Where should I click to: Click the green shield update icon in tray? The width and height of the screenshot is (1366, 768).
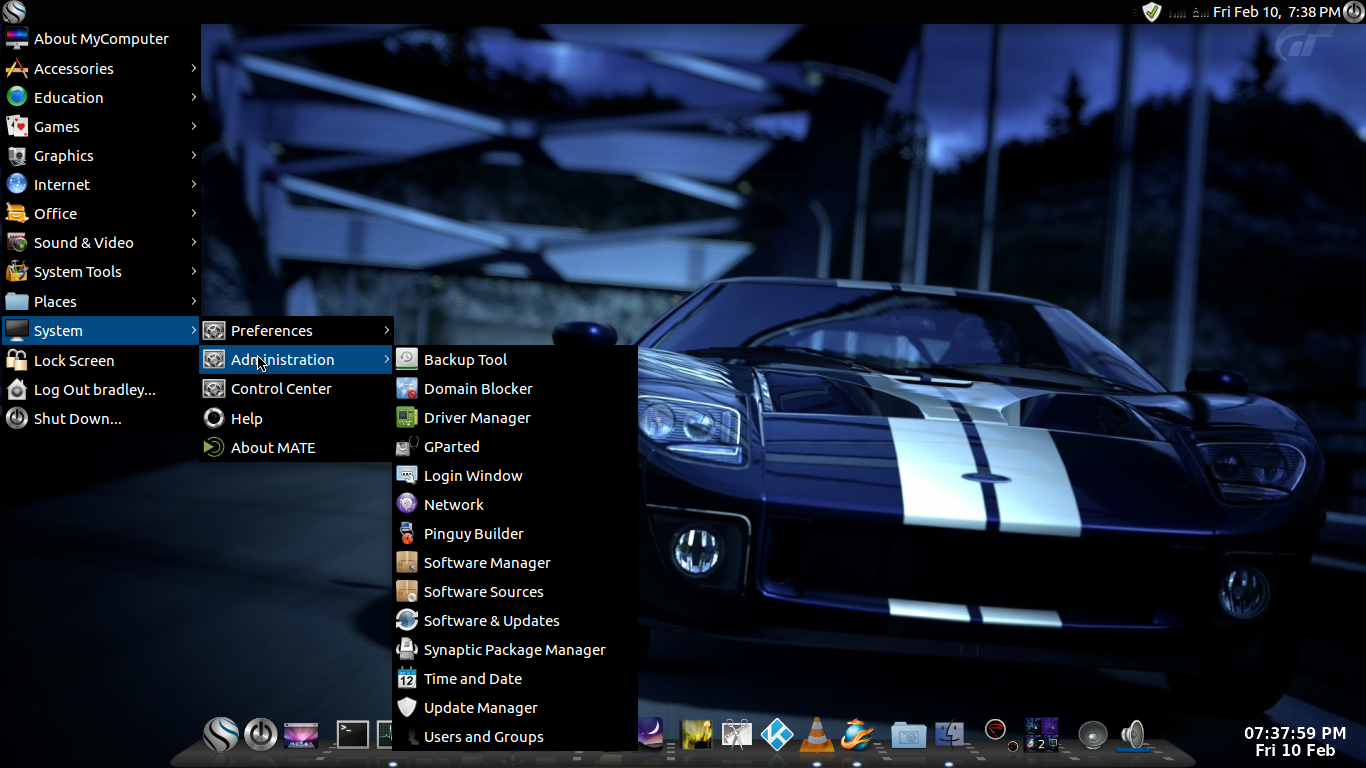click(1152, 12)
